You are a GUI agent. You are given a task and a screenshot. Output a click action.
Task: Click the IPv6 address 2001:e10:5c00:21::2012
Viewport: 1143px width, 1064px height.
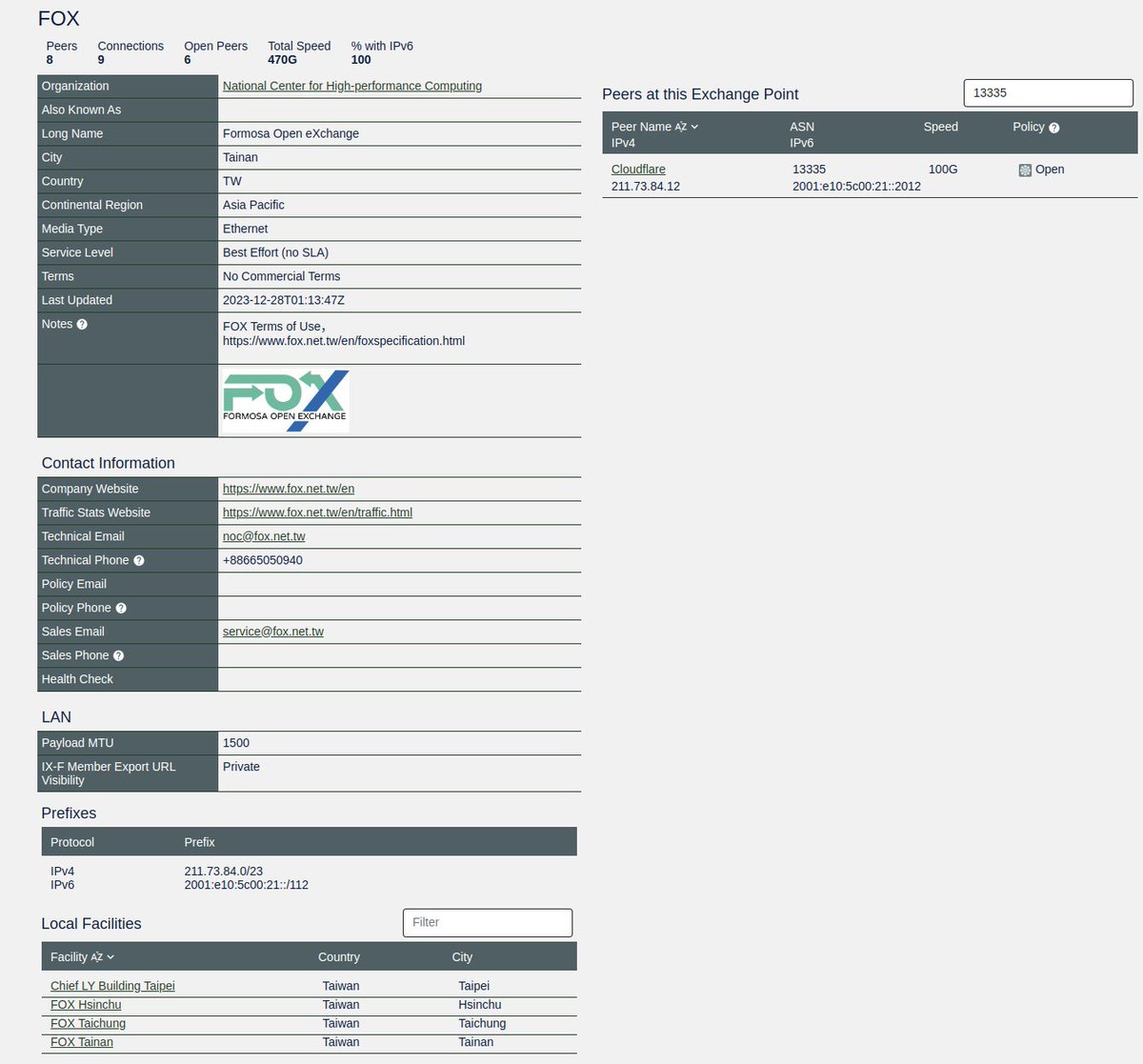(856, 187)
